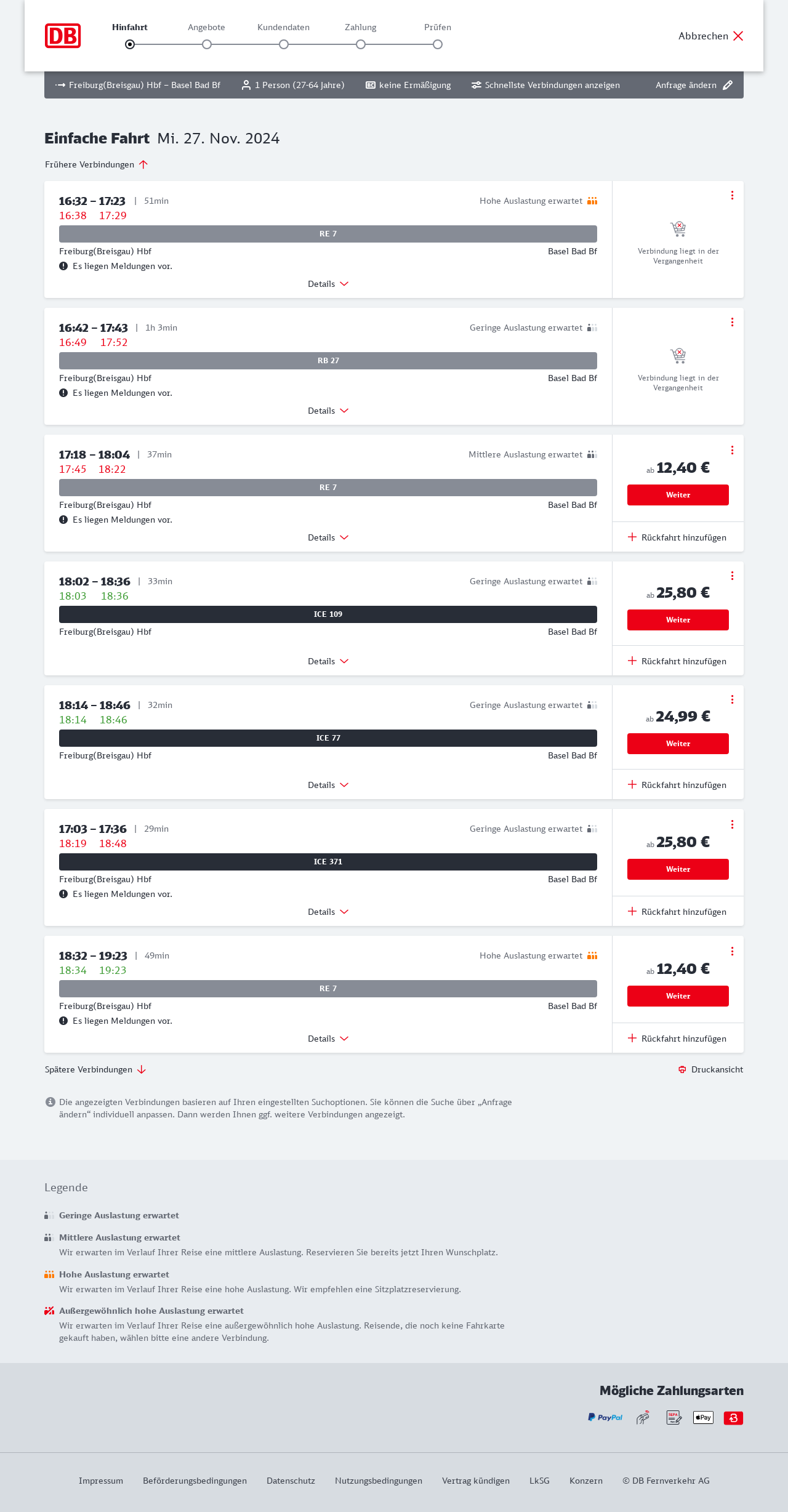Select the Angebote step circle
Viewport: 788px width, 1512px height.
207,44
